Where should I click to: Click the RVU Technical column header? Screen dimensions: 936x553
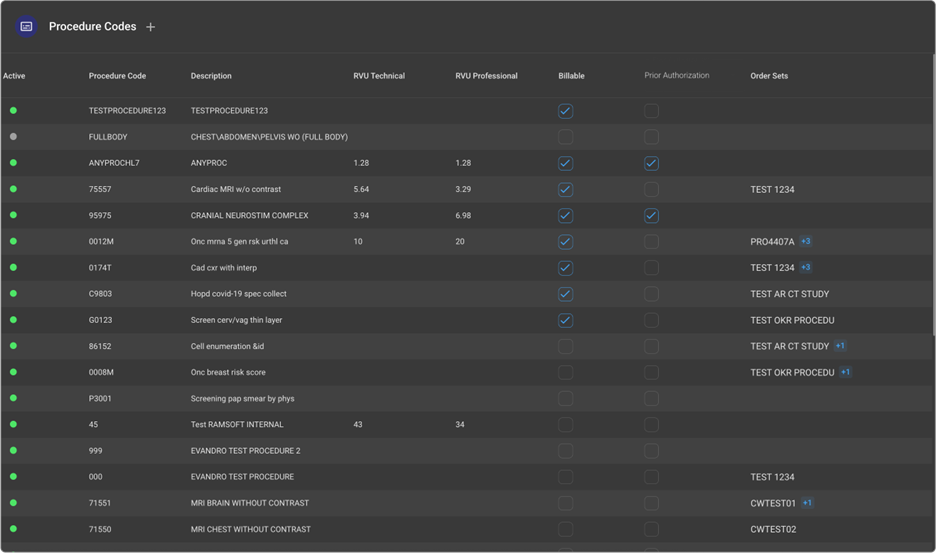pyautogui.click(x=379, y=76)
